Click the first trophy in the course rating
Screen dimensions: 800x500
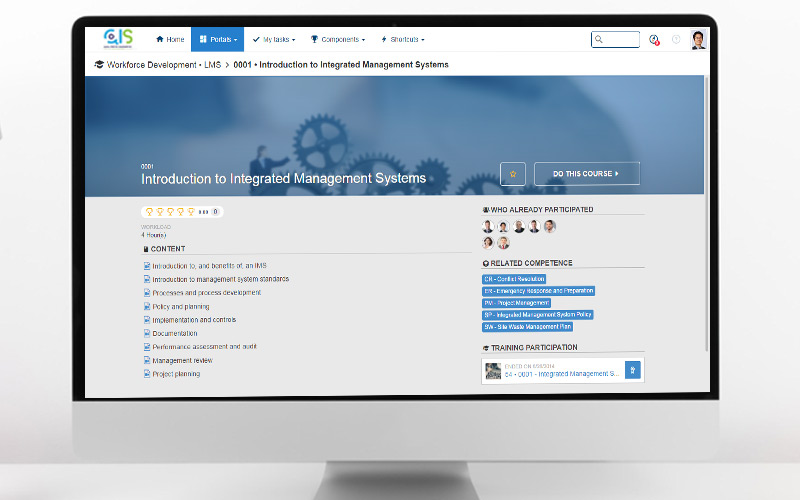point(149,212)
